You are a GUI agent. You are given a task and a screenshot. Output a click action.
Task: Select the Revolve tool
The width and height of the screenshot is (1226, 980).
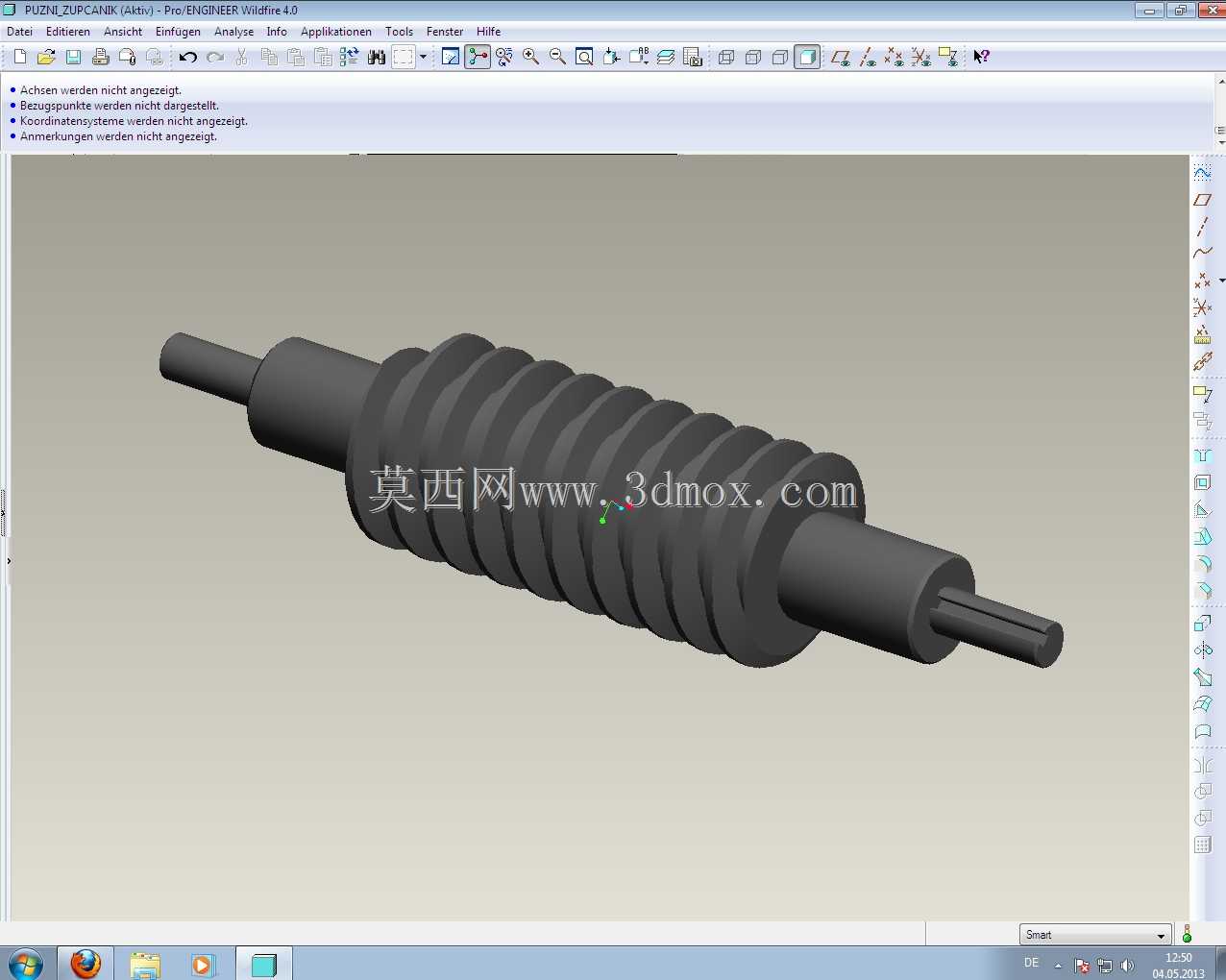1202,650
